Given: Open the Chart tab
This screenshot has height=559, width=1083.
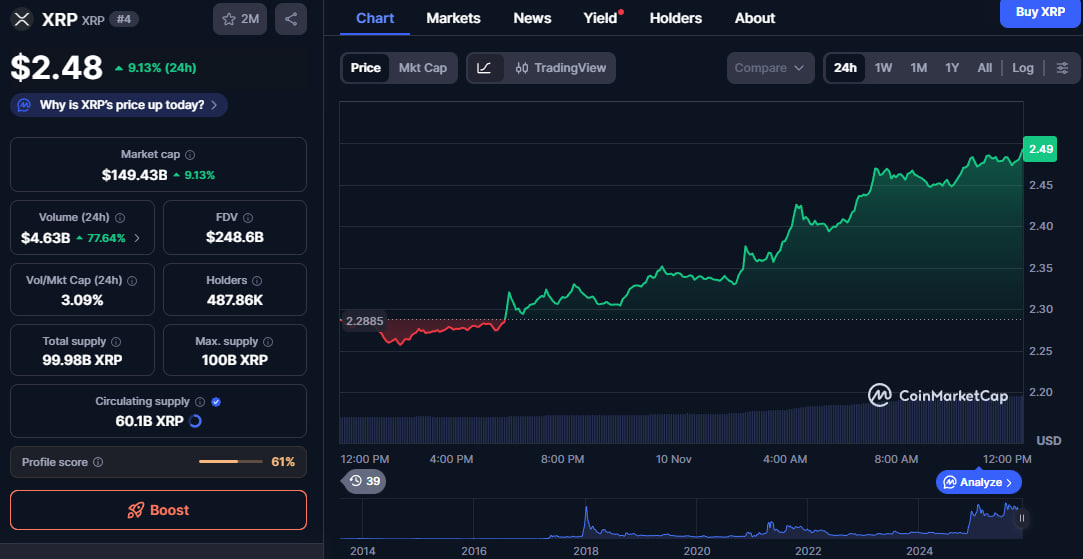Looking at the screenshot, I should (375, 19).
